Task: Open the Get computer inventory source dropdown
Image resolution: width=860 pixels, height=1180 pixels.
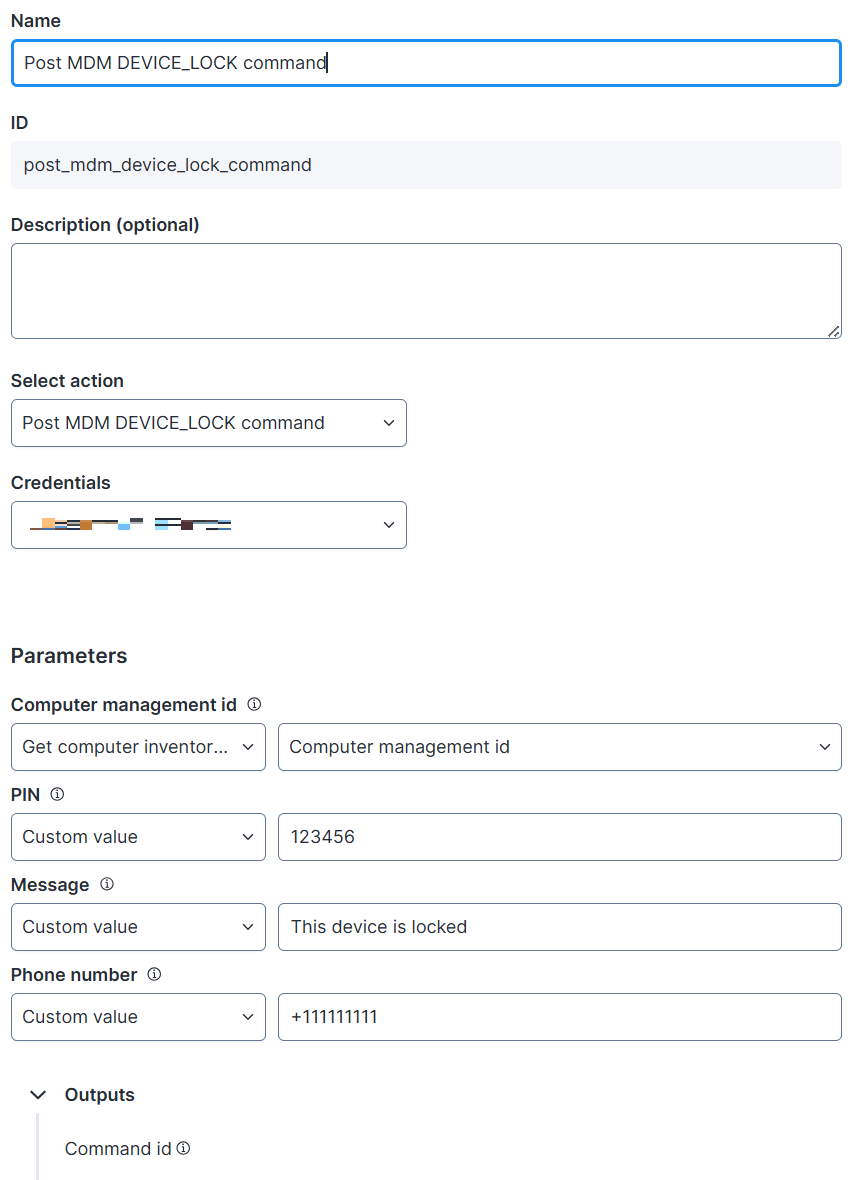Action: point(138,747)
